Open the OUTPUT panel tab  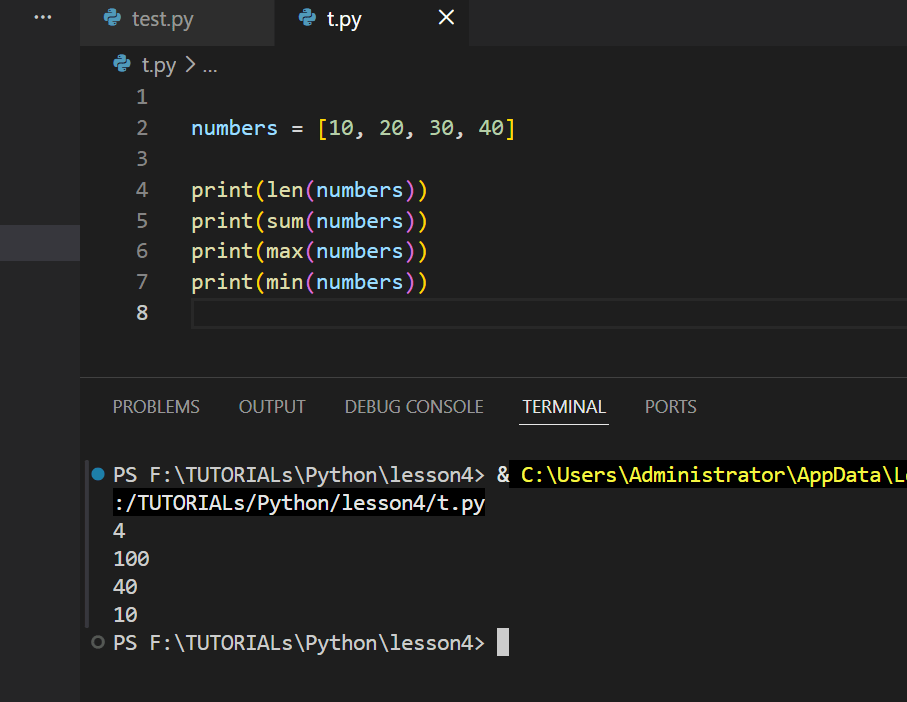click(272, 407)
